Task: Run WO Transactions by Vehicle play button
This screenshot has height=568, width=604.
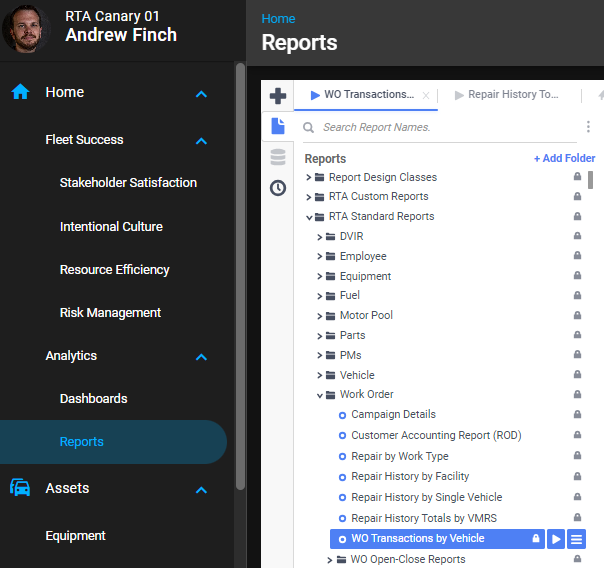Action: (556, 539)
